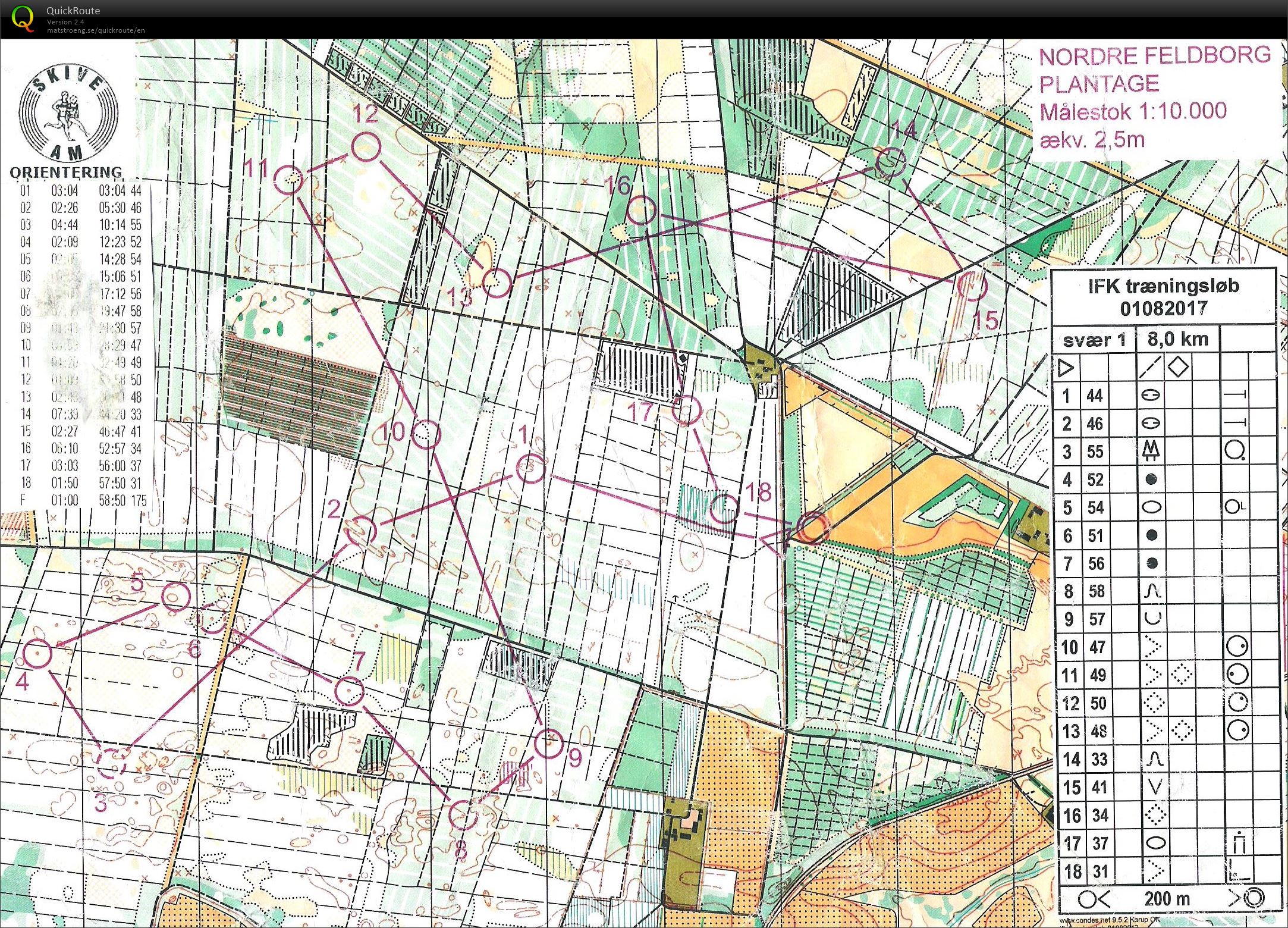Click the ORIENTERING label under the logo
This screenshot has width=1288, height=928.
coord(66,173)
